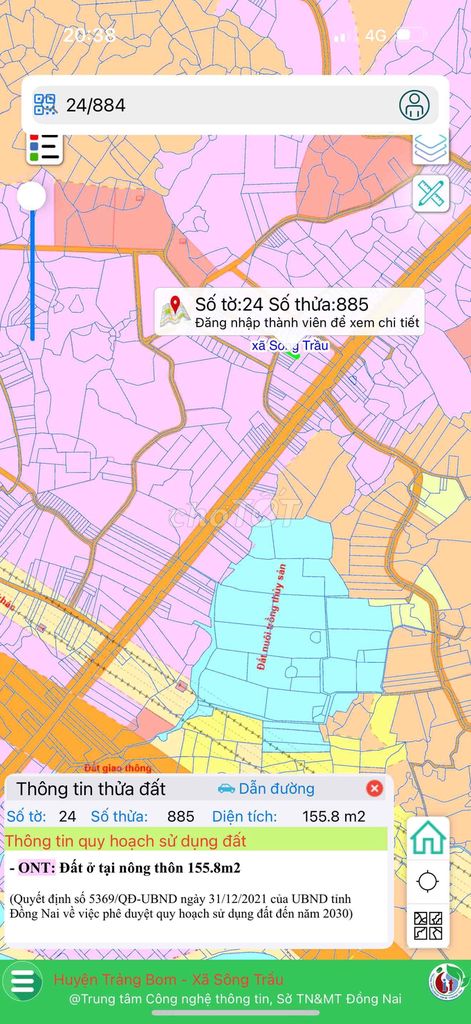Tap the Dẫn đường directions link
471x1024 pixels.
[266, 788]
